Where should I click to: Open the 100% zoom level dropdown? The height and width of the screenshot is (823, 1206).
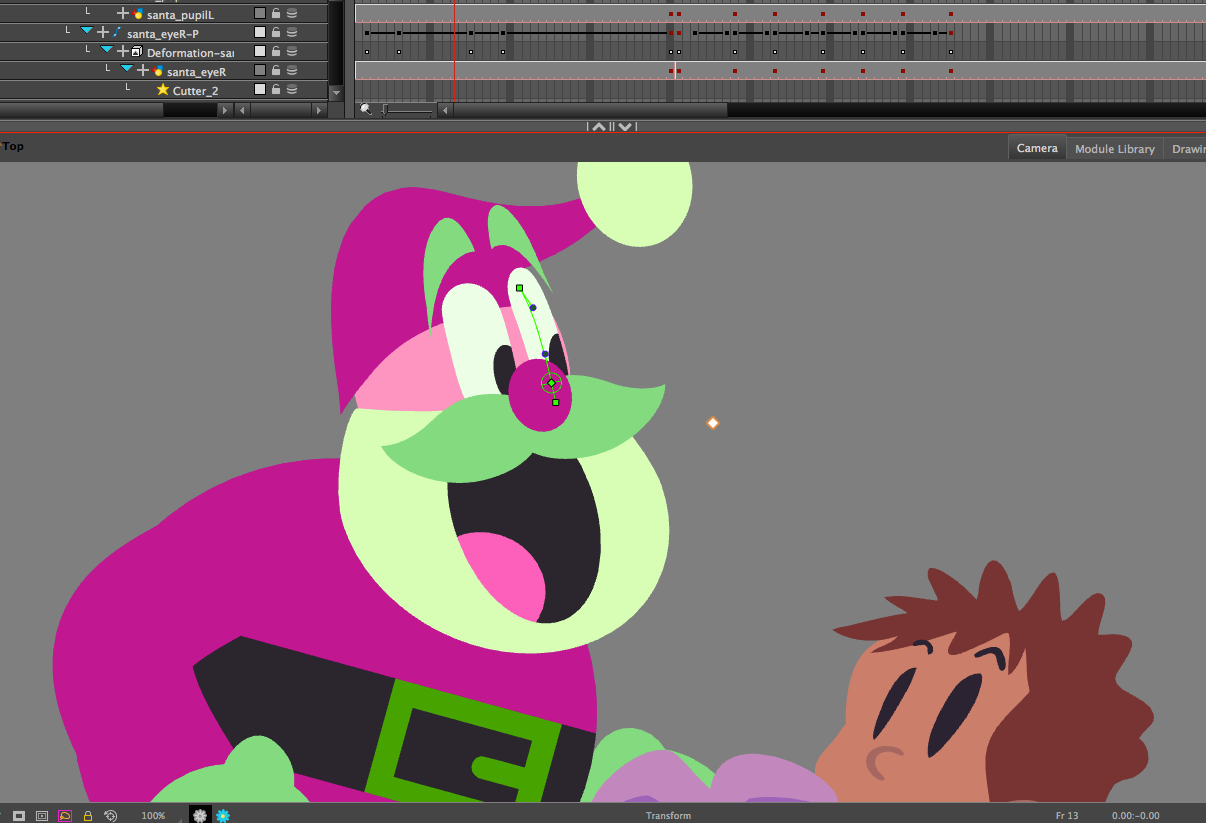tap(153, 816)
